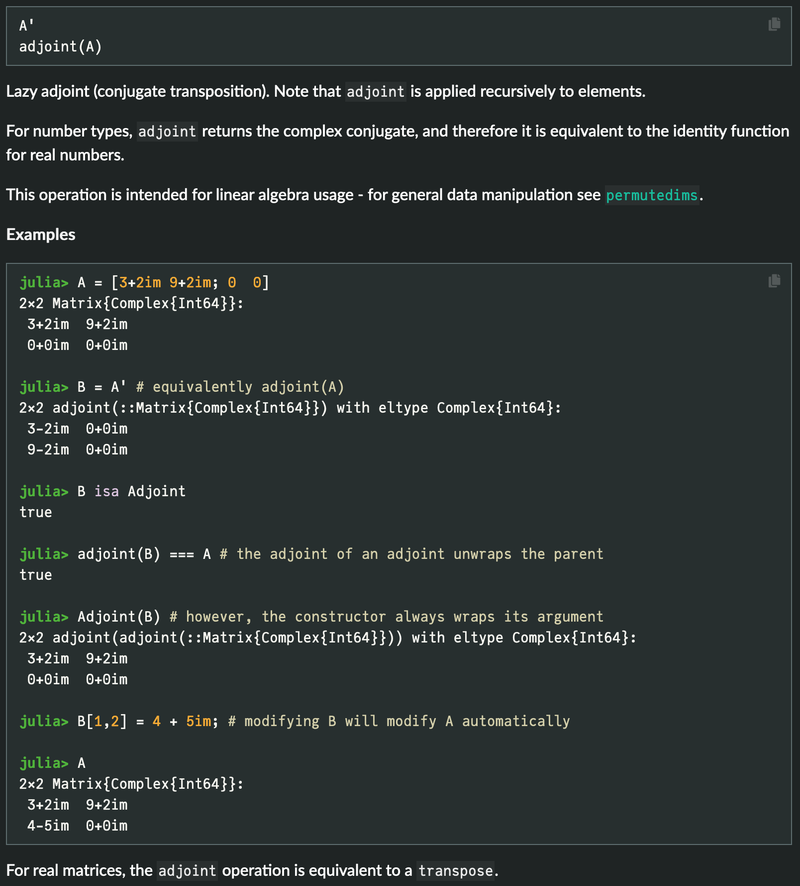800x886 pixels.
Task: Click inline adjoint code in 'For number types' sentence
Action: point(167,132)
